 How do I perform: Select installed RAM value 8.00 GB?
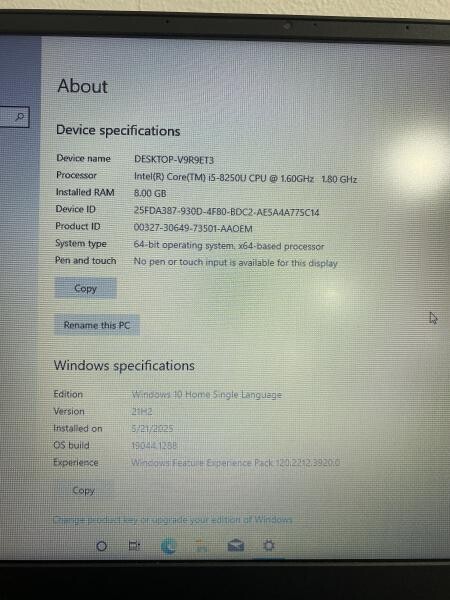pos(150,193)
